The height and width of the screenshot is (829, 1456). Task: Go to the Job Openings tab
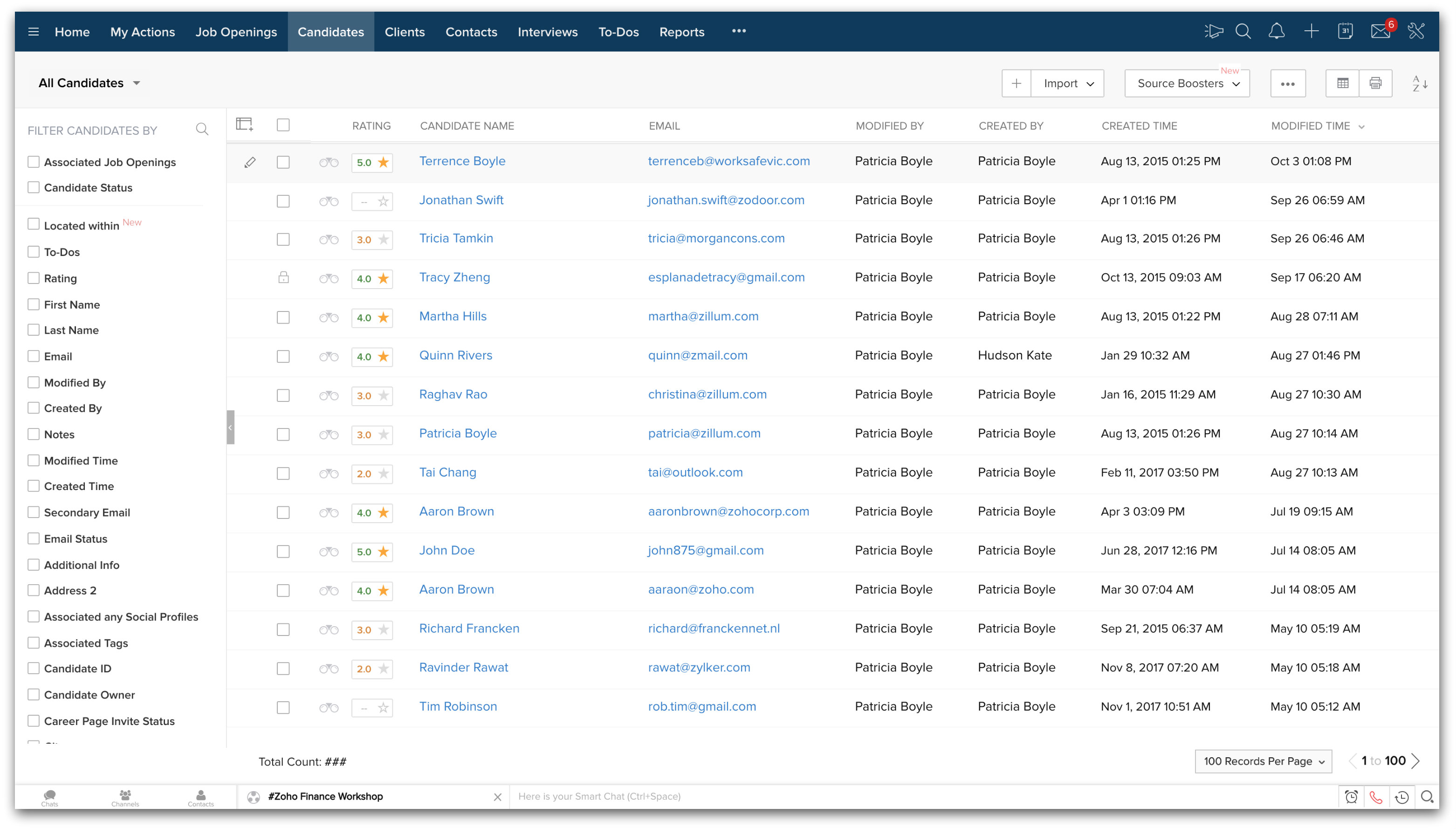236,32
